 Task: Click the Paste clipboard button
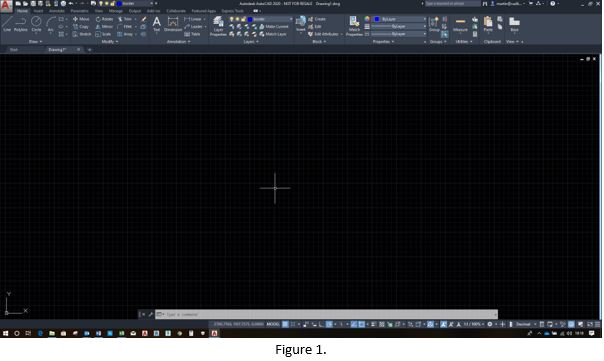488,24
